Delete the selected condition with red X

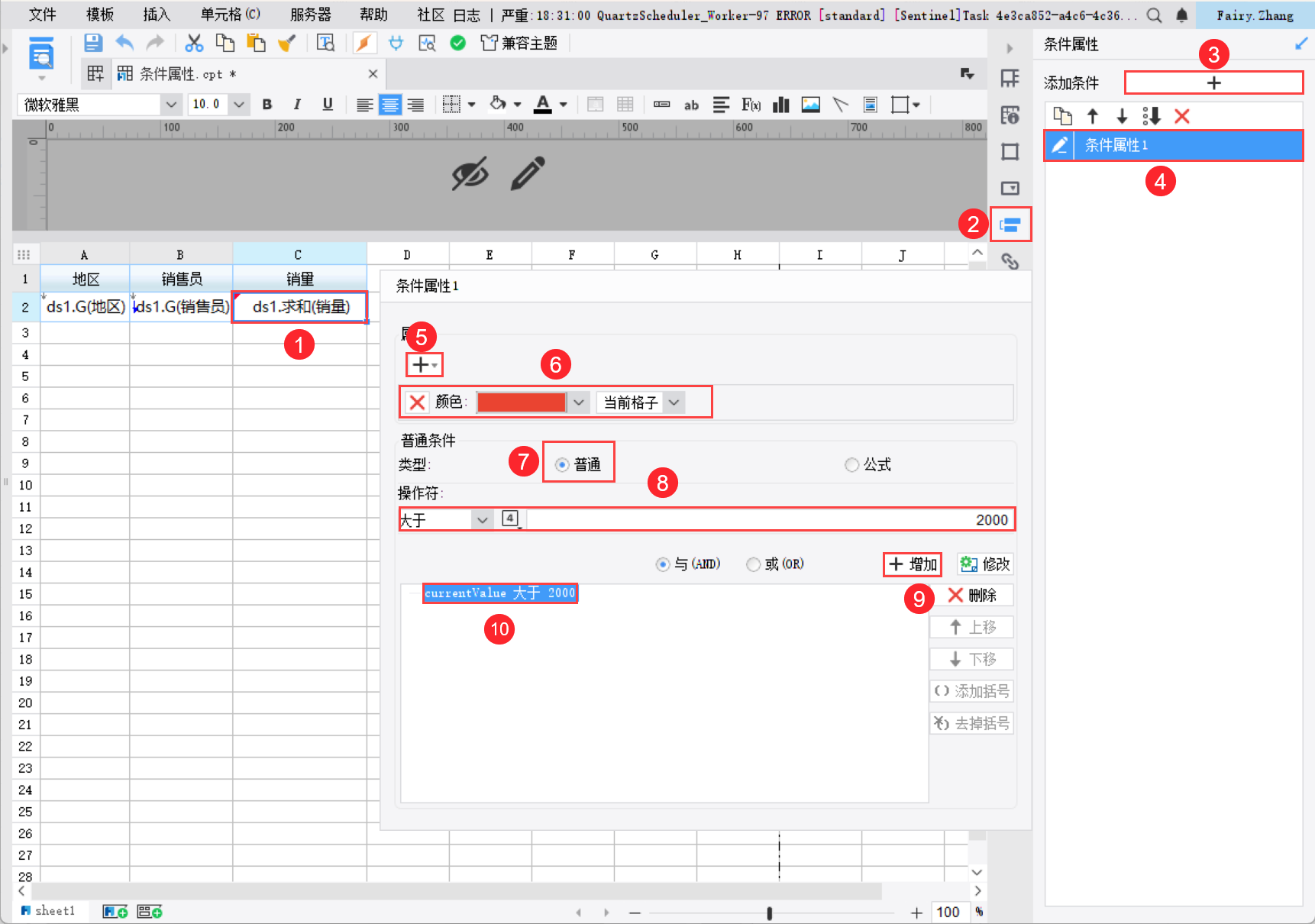click(1182, 116)
